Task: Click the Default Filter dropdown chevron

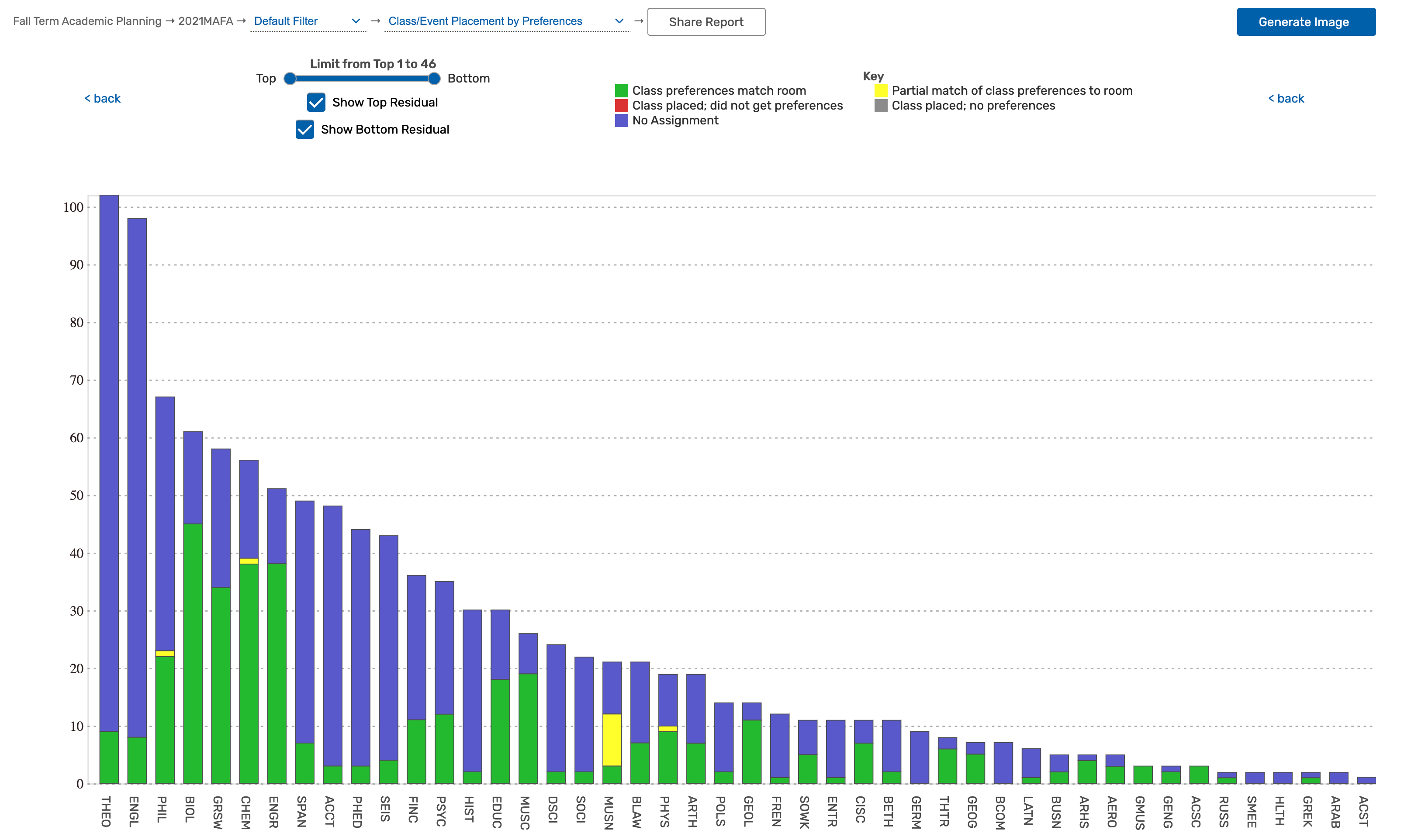Action: point(356,21)
